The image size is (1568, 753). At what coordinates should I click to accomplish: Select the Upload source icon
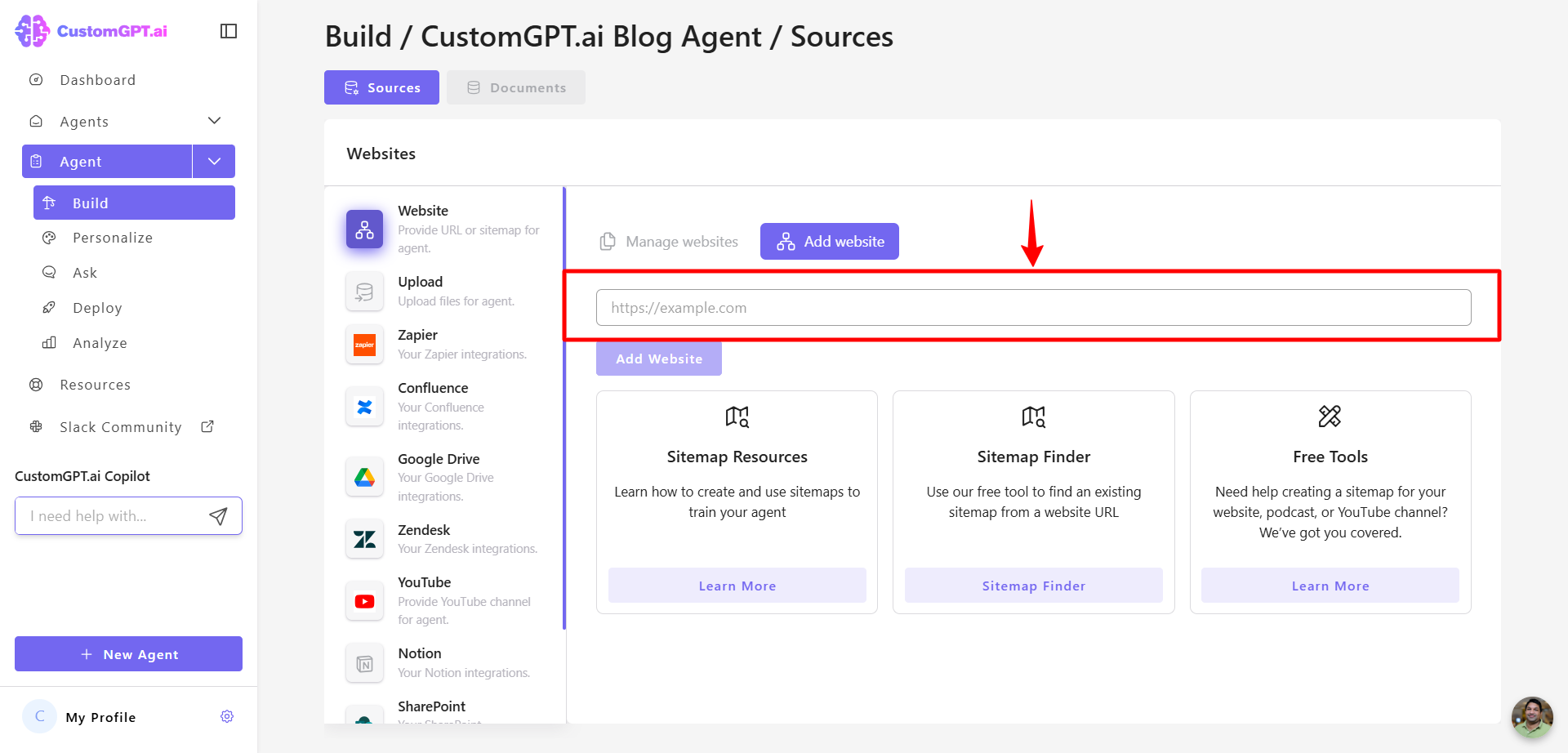364,292
